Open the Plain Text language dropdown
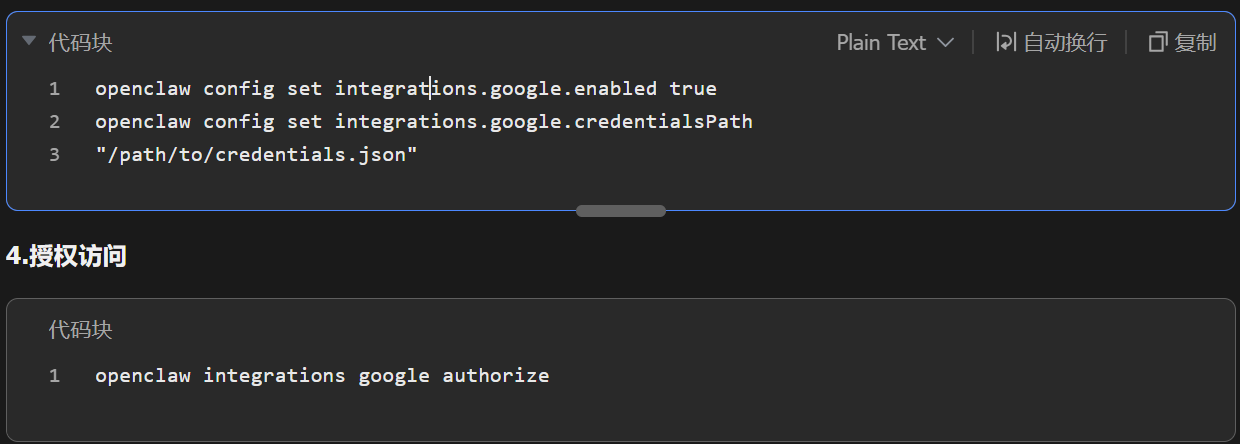The height and width of the screenshot is (444, 1240). click(881, 42)
